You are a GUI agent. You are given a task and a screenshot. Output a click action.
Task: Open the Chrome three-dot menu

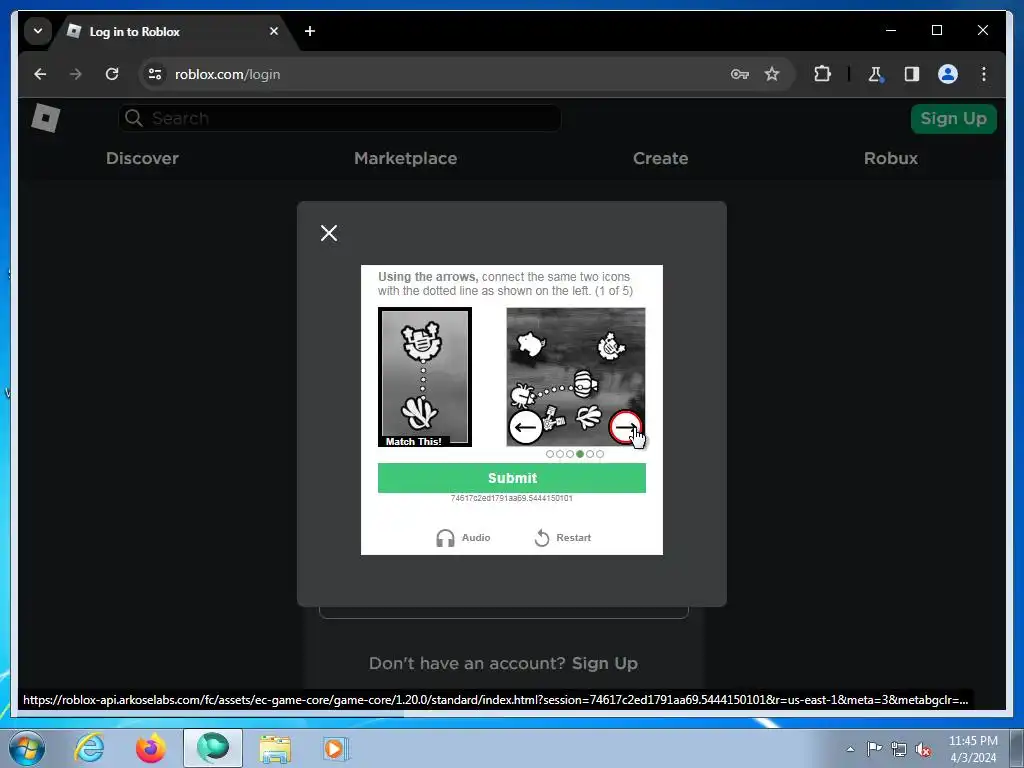984,74
